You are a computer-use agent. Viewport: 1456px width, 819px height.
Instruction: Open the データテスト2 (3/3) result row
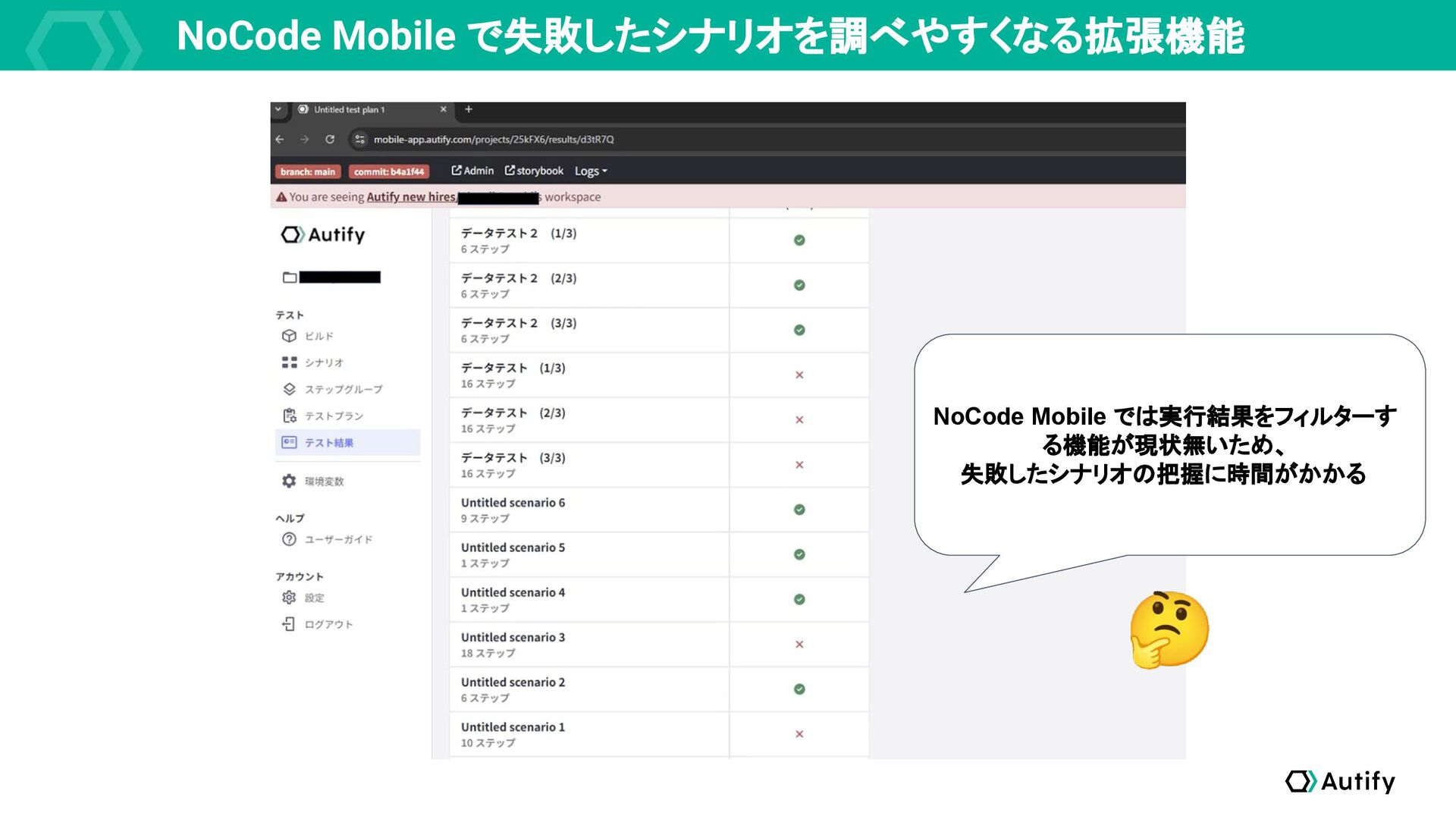click(659, 330)
